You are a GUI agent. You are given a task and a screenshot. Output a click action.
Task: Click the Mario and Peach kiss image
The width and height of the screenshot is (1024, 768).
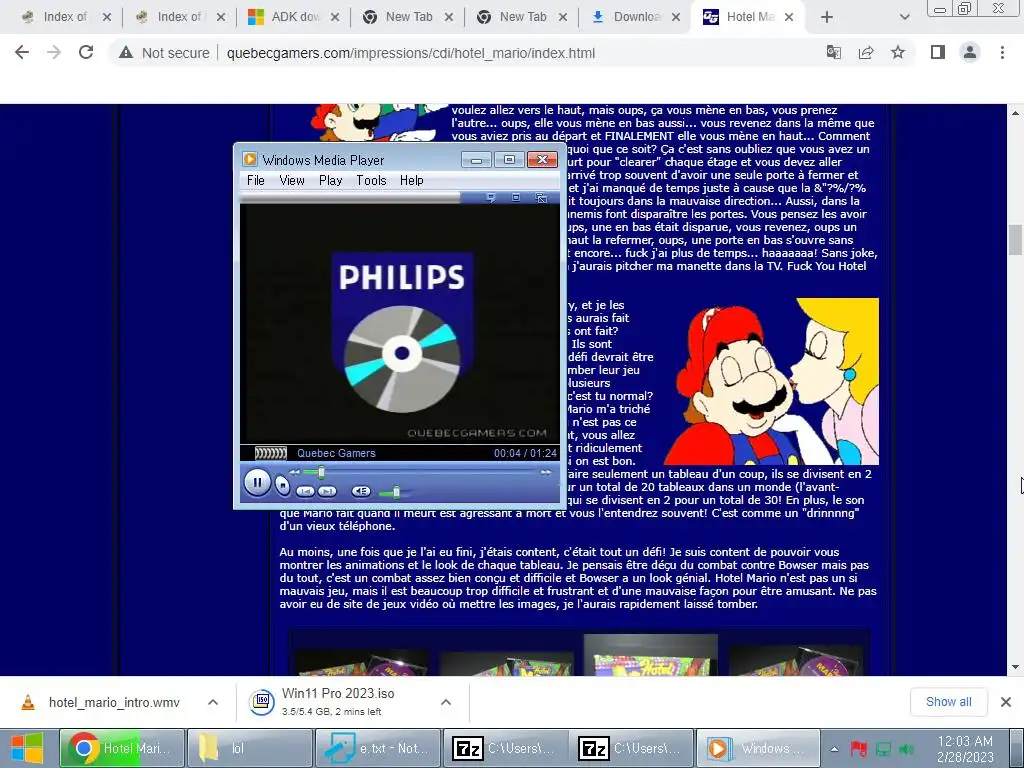click(771, 381)
